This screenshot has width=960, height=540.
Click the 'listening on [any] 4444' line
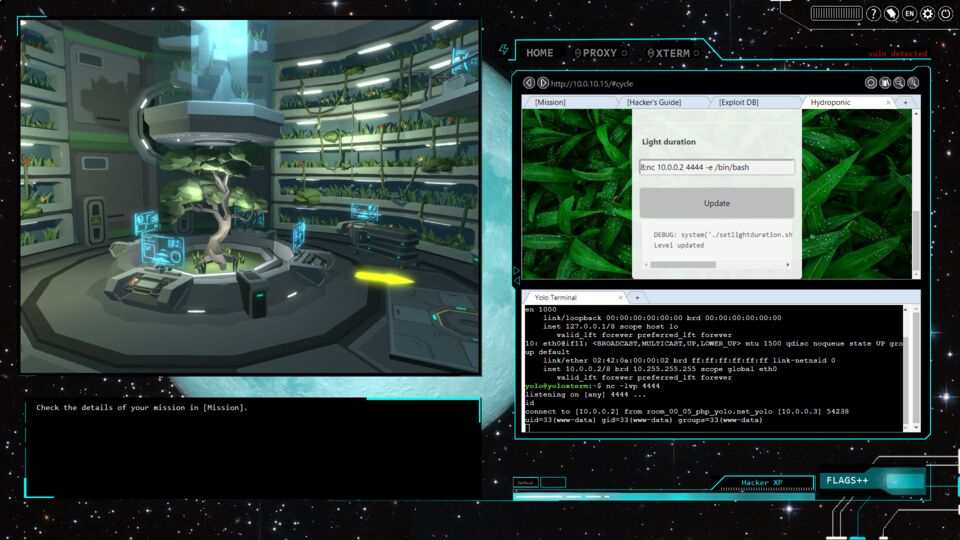pos(585,395)
